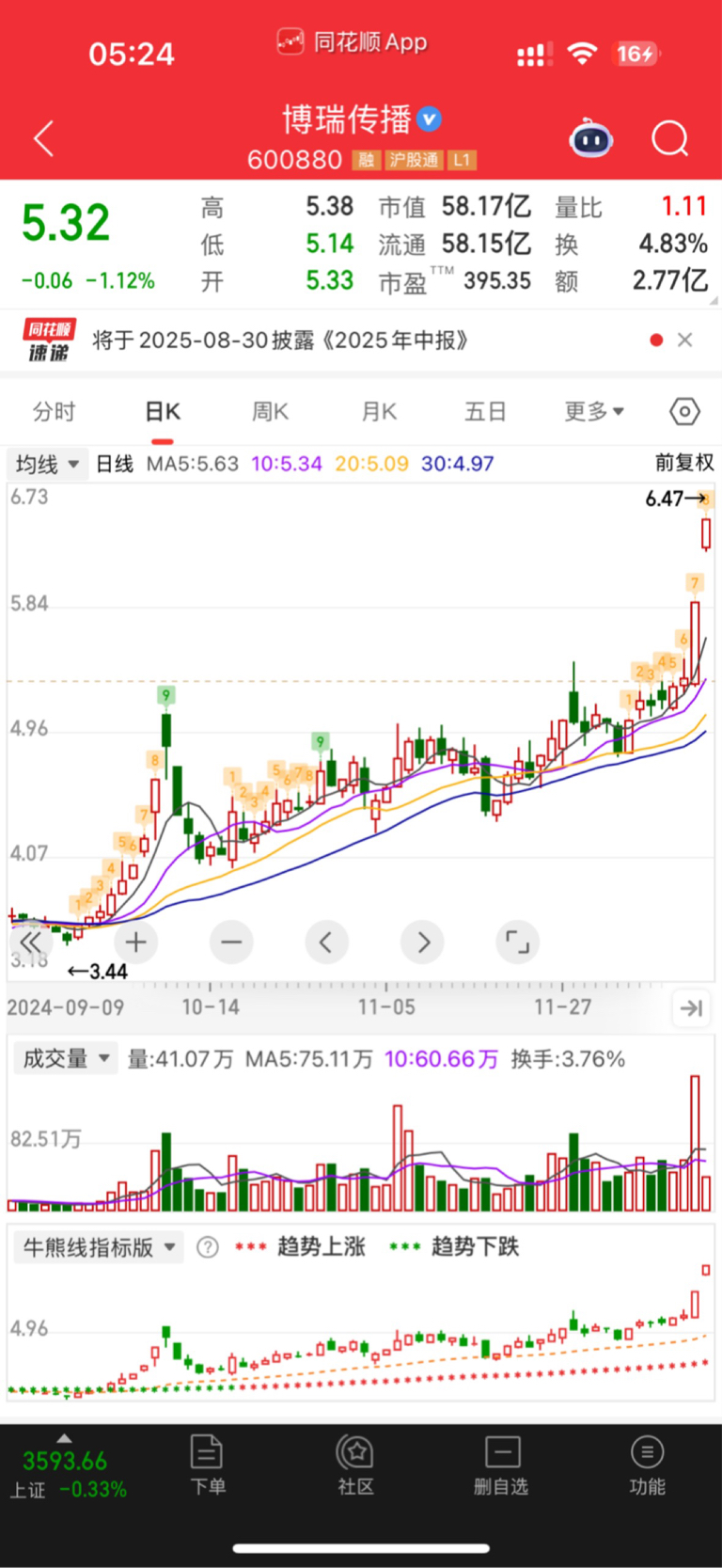Tap the 量:41.07万 volume label
Viewport: 722px width, 1568px height.
click(x=180, y=1059)
